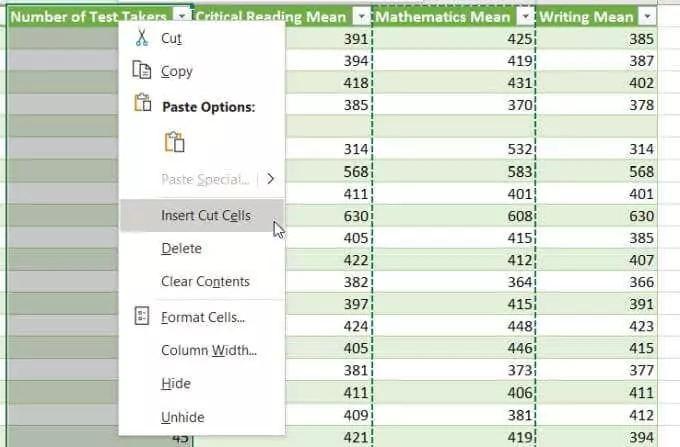
Task: Click the Writing Mean header
Action: click(586, 17)
